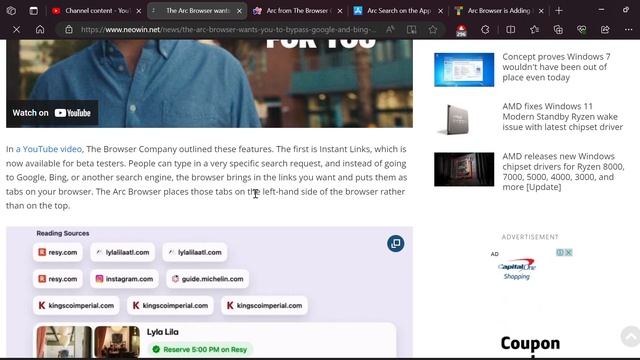The height and width of the screenshot is (360, 640).
Task: Switch to Channel content YouTube tab
Action: [96, 11]
